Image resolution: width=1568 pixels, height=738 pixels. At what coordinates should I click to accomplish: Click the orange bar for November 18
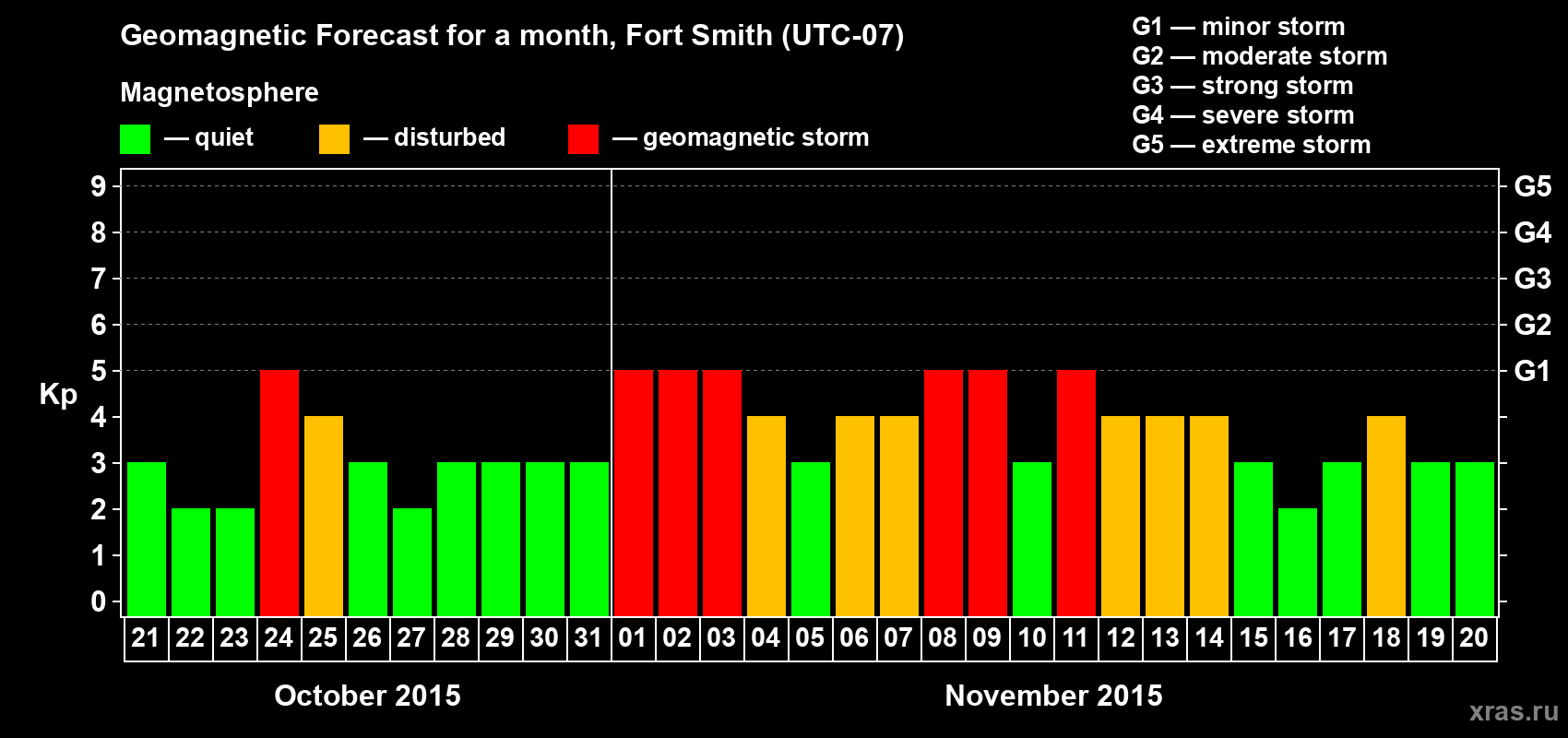pyautogui.click(x=1386, y=516)
